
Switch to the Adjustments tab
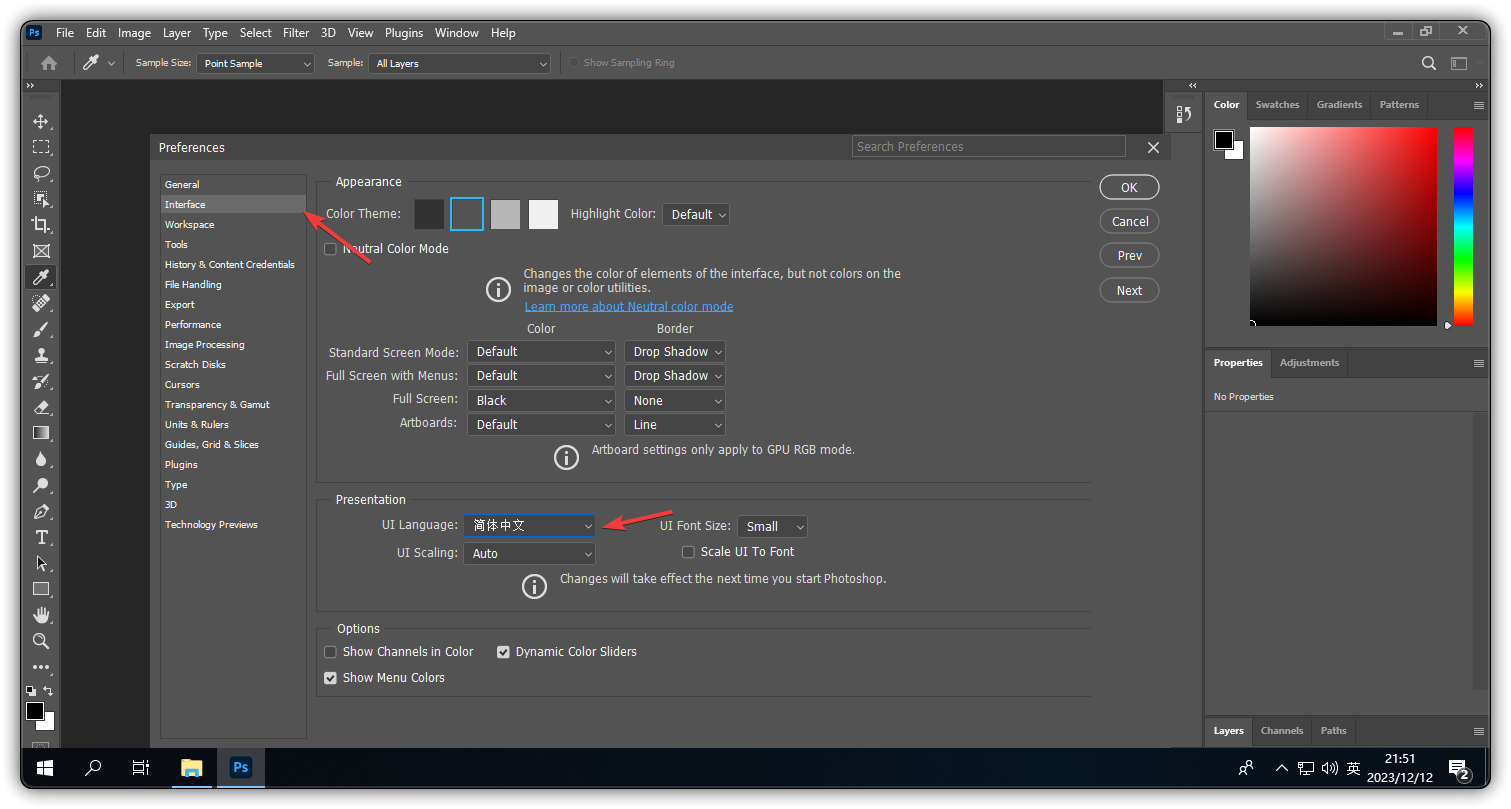tap(1309, 363)
